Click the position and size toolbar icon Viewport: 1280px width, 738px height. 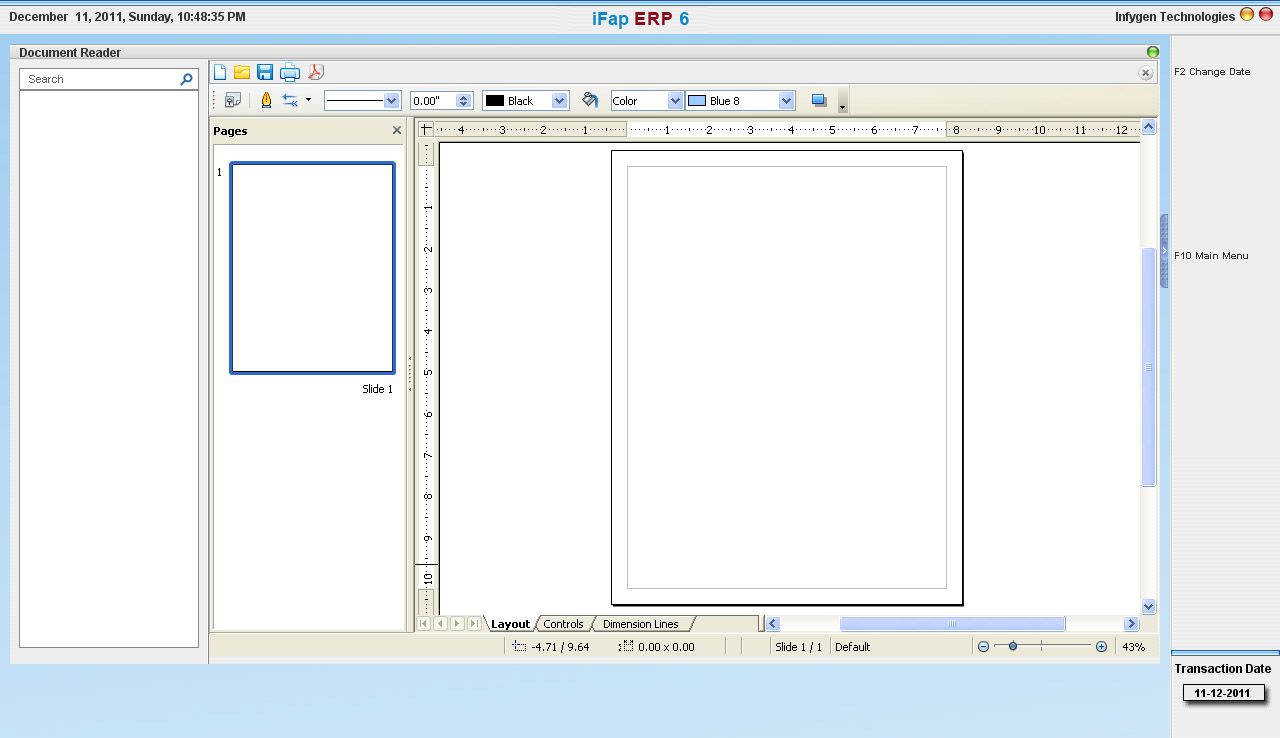(x=233, y=100)
